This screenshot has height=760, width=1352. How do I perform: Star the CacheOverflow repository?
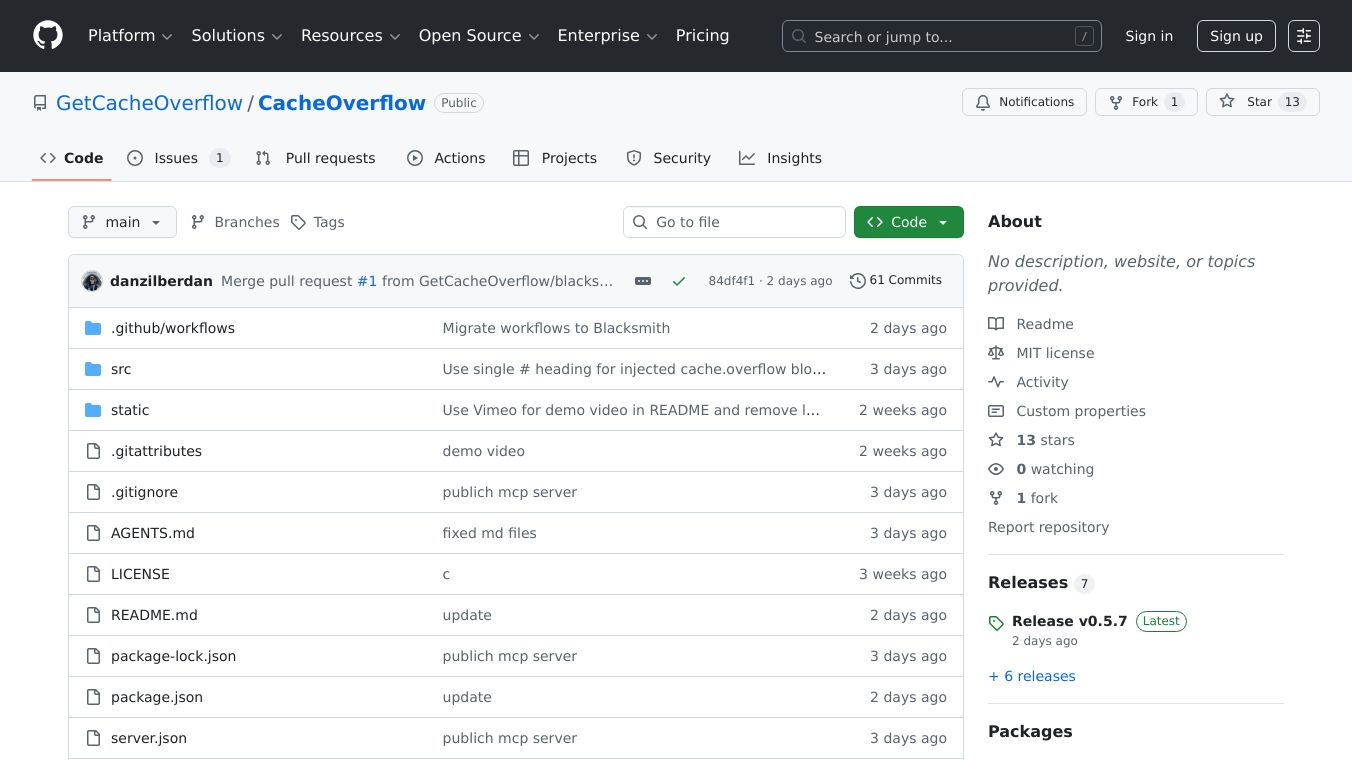[x=1247, y=102]
